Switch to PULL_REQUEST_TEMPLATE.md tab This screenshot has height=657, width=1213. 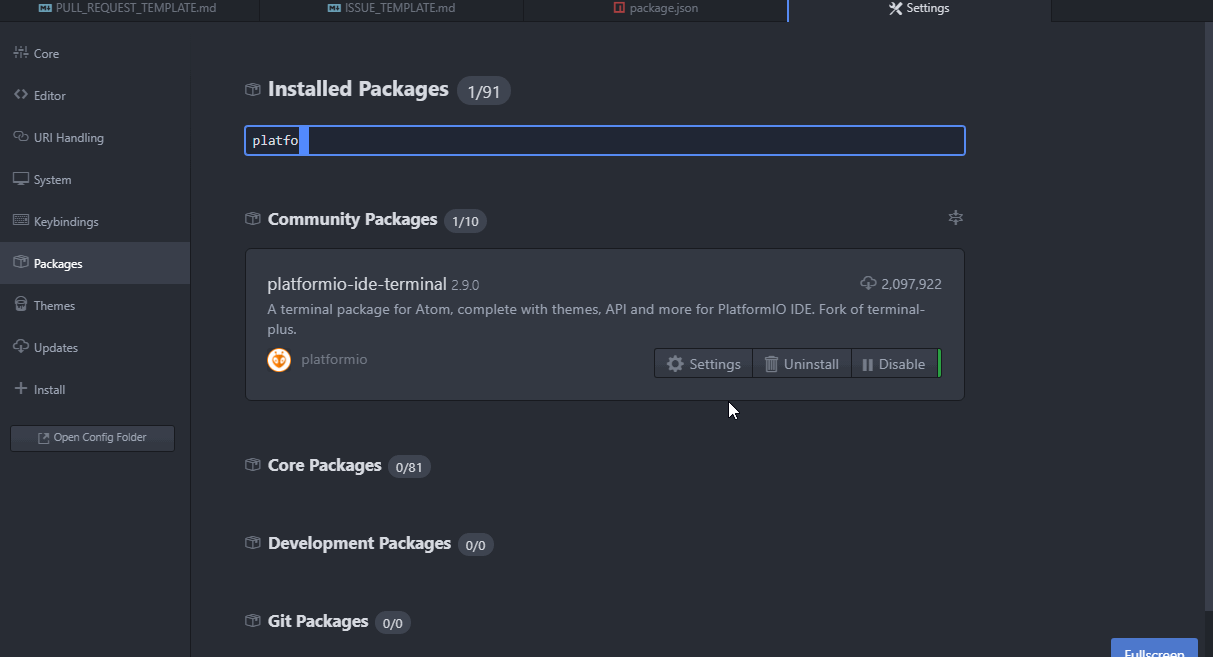129,8
